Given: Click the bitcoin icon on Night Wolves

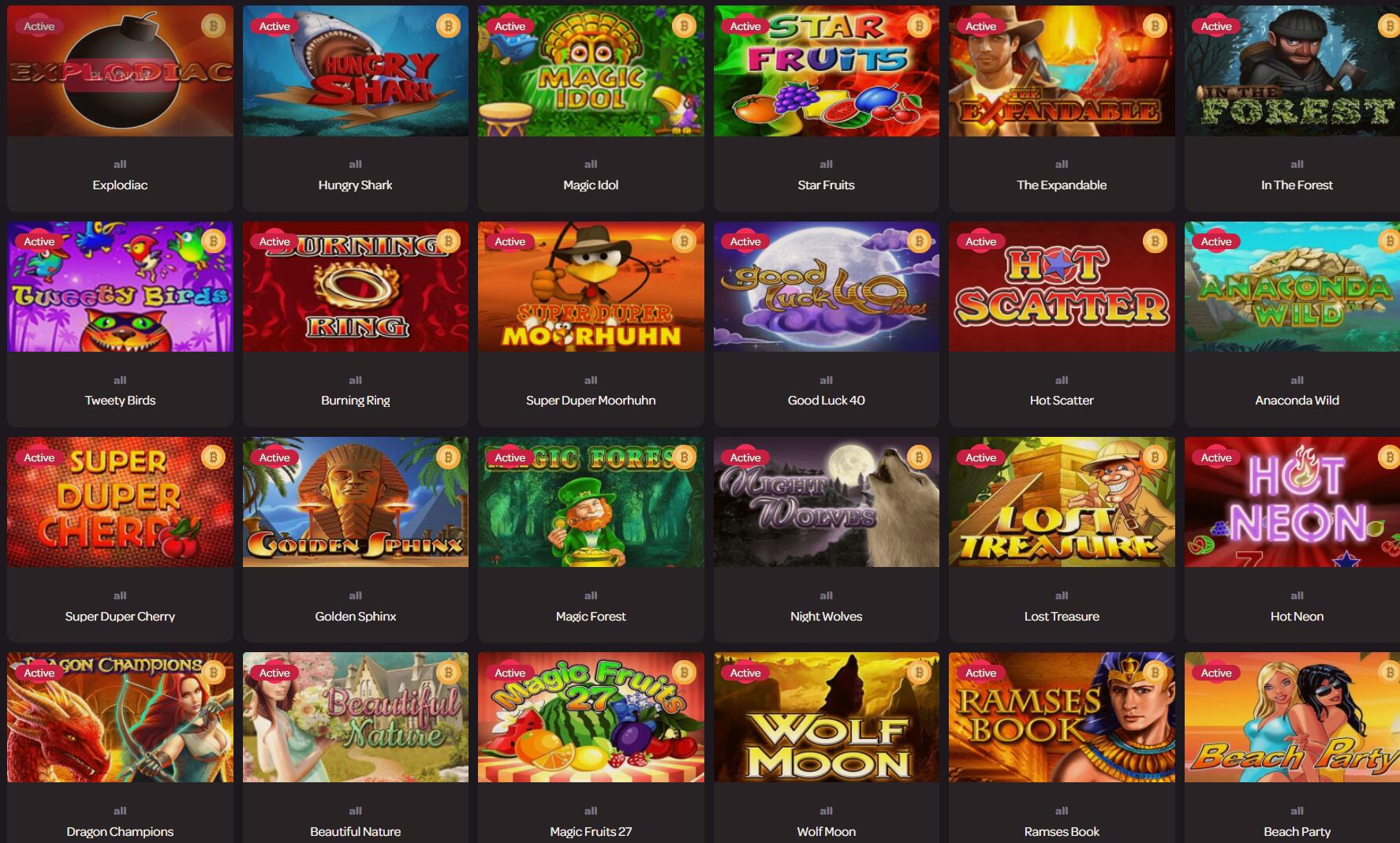Looking at the screenshot, I should click(919, 457).
